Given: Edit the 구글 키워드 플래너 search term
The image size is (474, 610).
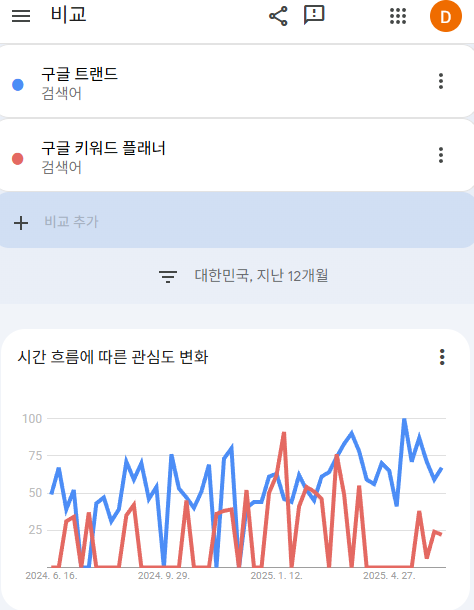Looking at the screenshot, I should click(104, 148).
